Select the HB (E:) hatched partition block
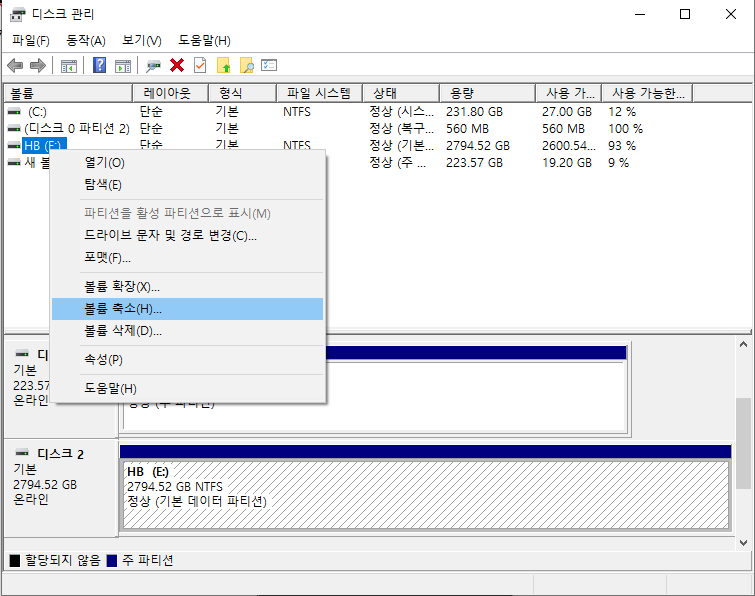 [426, 495]
